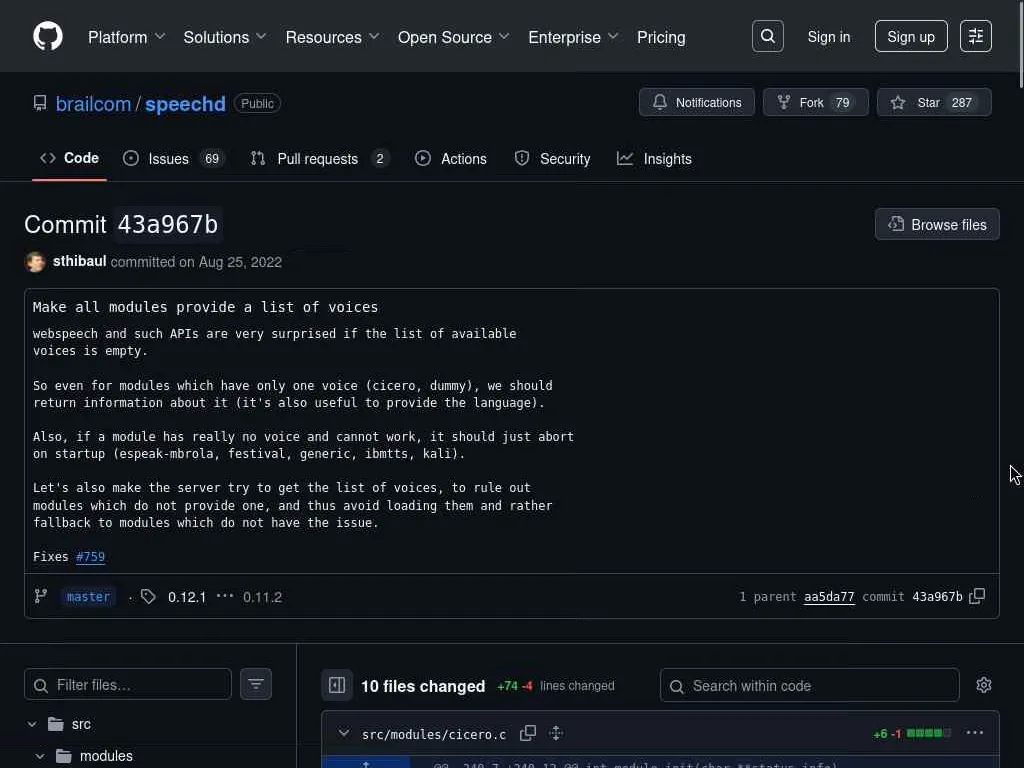
Task: Open linked issue #759
Action: tap(90, 556)
